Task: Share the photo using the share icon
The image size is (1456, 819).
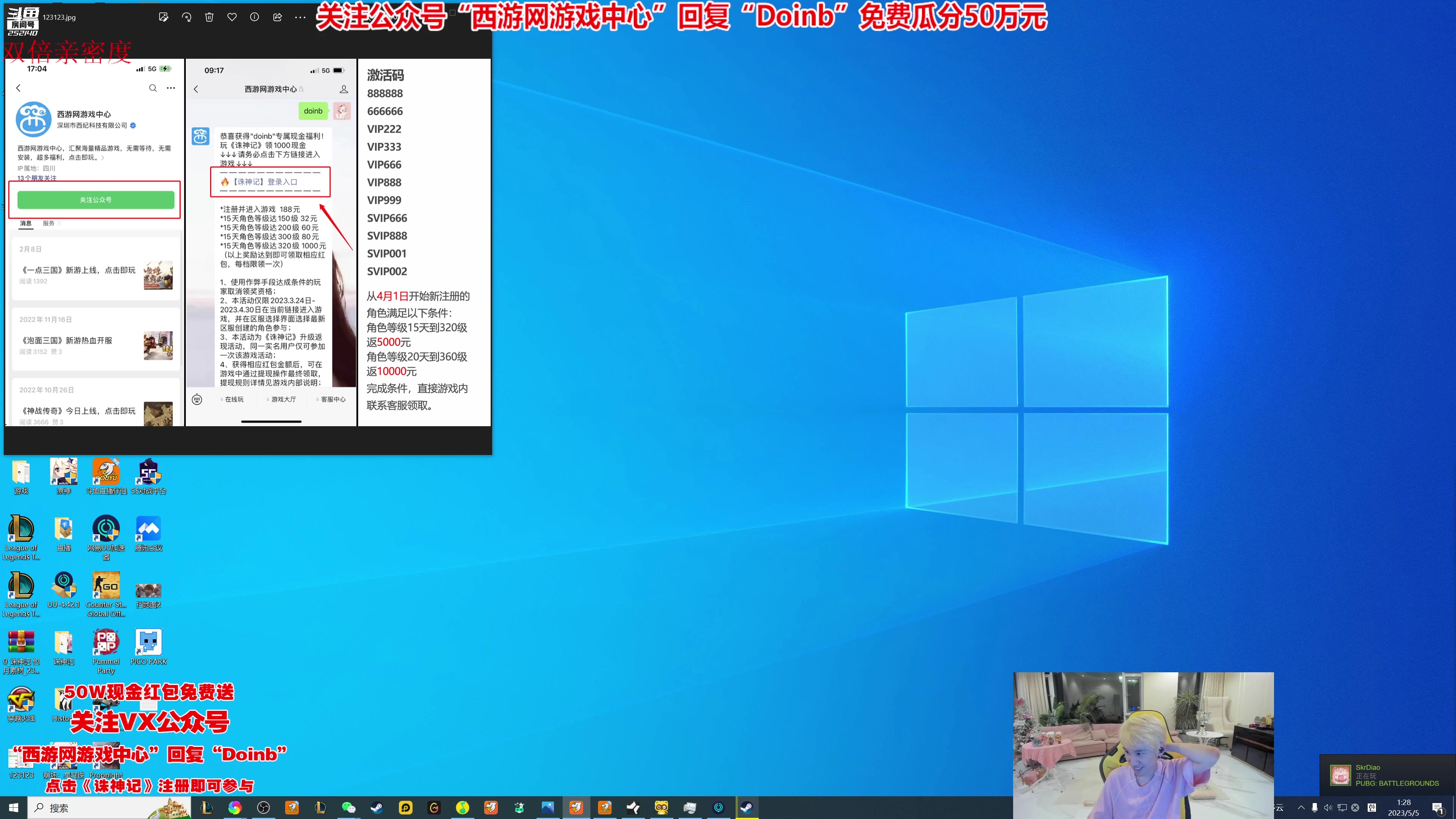Action: [278, 17]
